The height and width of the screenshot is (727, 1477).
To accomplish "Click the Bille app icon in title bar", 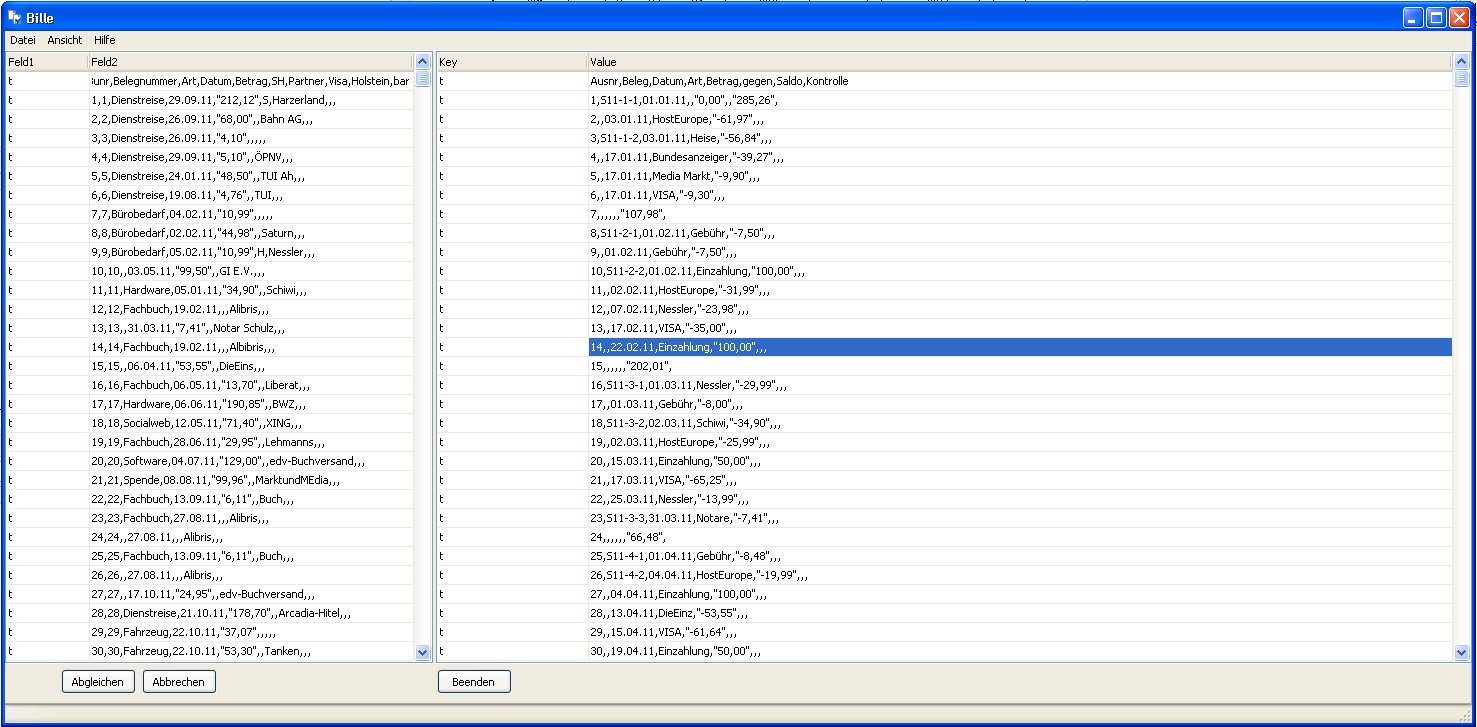I will (15, 18).
